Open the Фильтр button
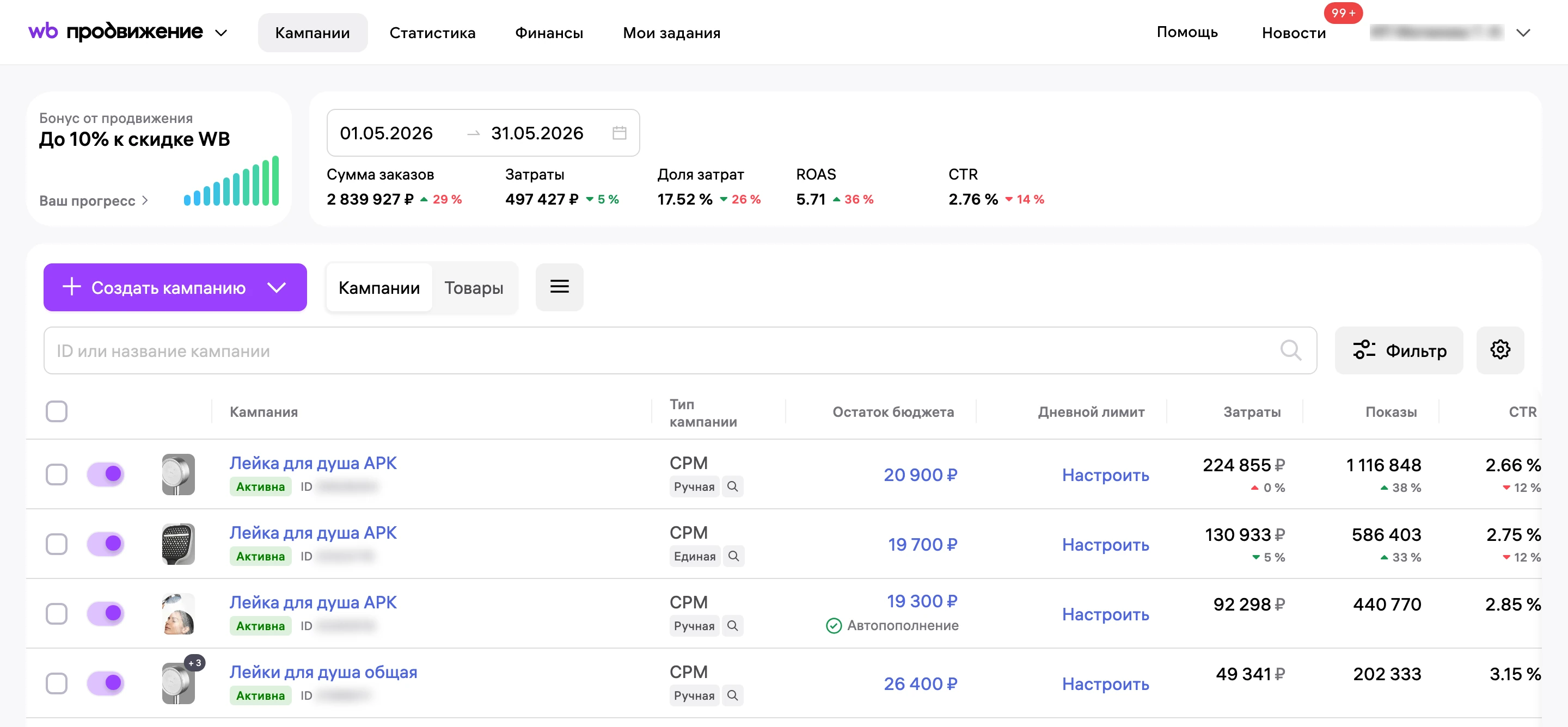The height and width of the screenshot is (727, 1568). (x=1399, y=350)
